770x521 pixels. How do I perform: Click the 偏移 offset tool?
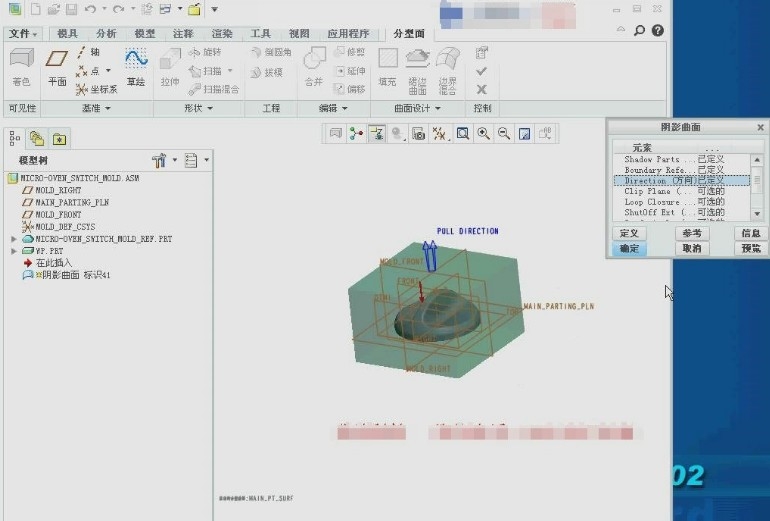pyautogui.click(x=350, y=89)
